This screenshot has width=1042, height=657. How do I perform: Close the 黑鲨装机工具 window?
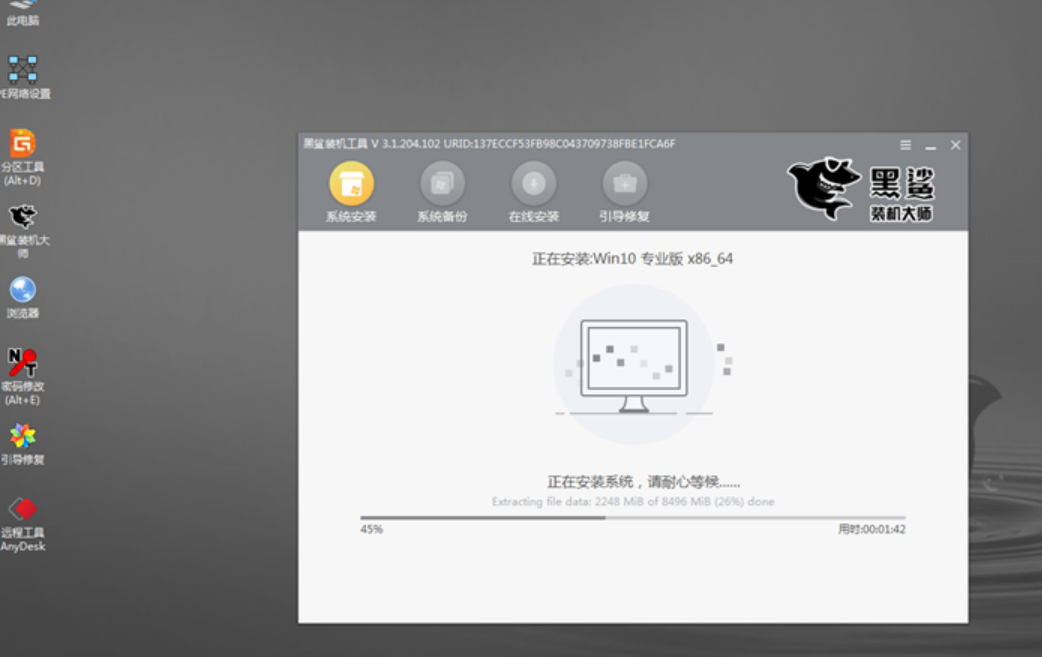(956, 145)
